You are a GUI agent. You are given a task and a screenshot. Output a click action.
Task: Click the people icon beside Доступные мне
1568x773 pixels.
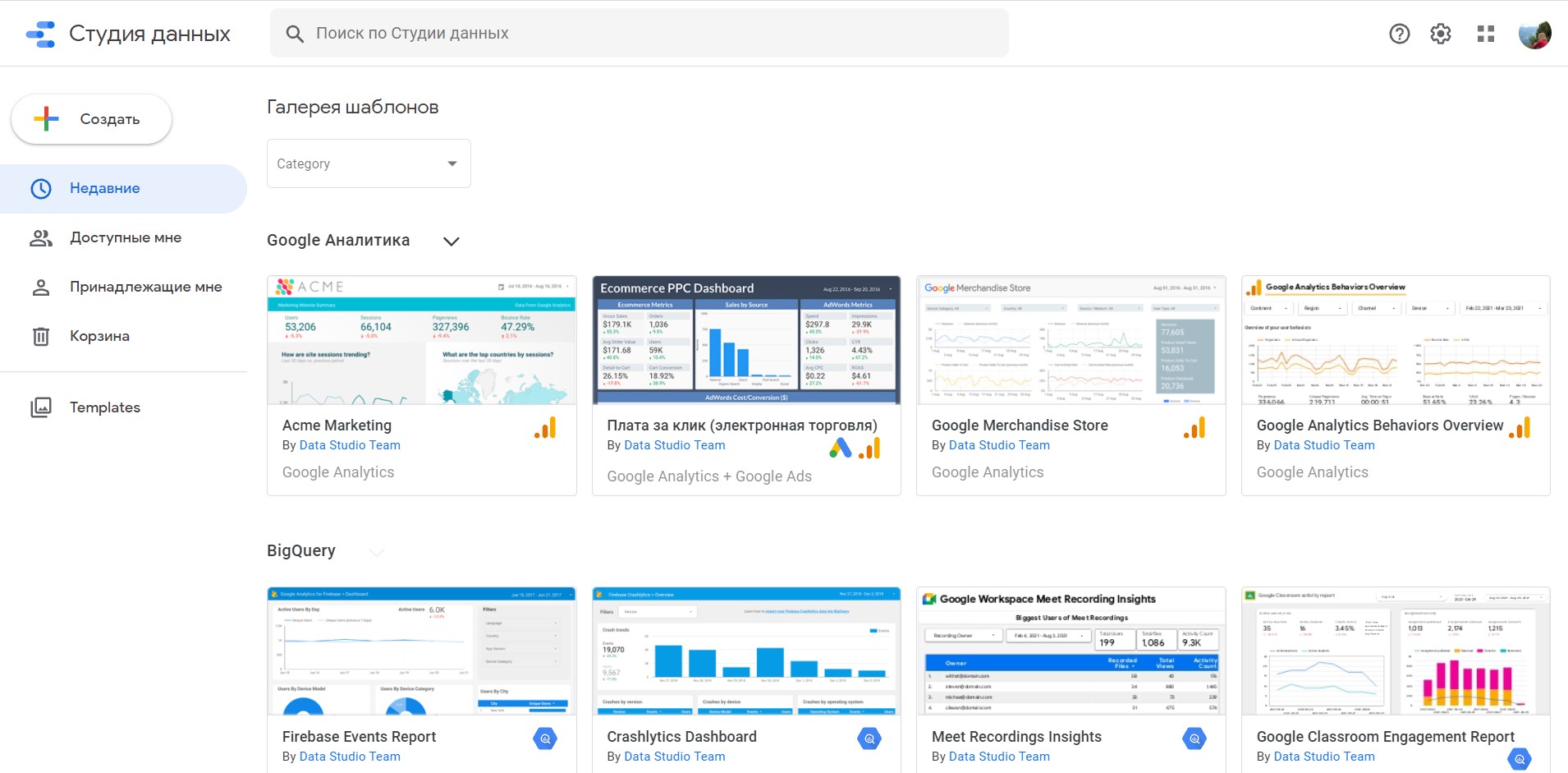[41, 238]
